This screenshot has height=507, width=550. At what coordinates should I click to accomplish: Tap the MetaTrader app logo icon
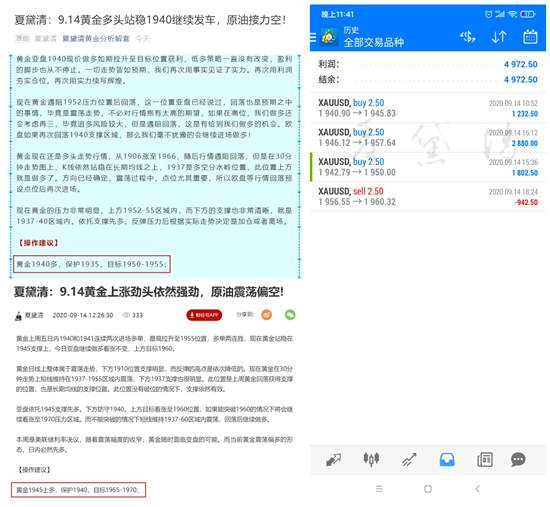[329, 37]
